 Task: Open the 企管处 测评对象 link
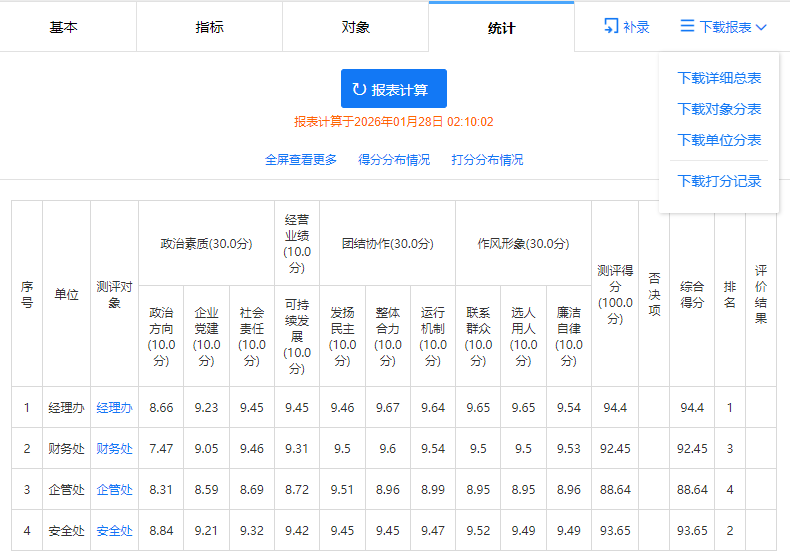tap(114, 489)
